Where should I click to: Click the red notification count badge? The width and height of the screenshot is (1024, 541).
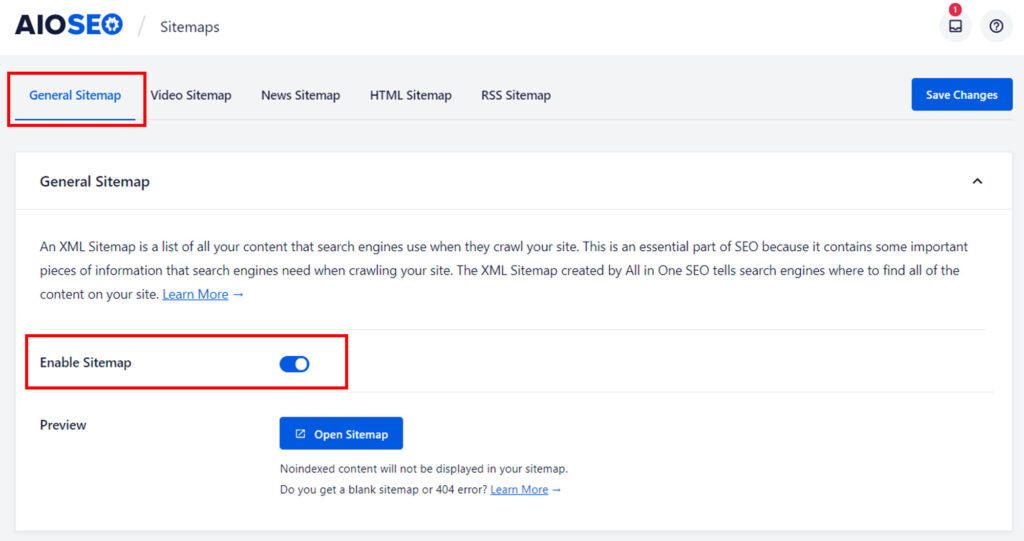tap(955, 9)
